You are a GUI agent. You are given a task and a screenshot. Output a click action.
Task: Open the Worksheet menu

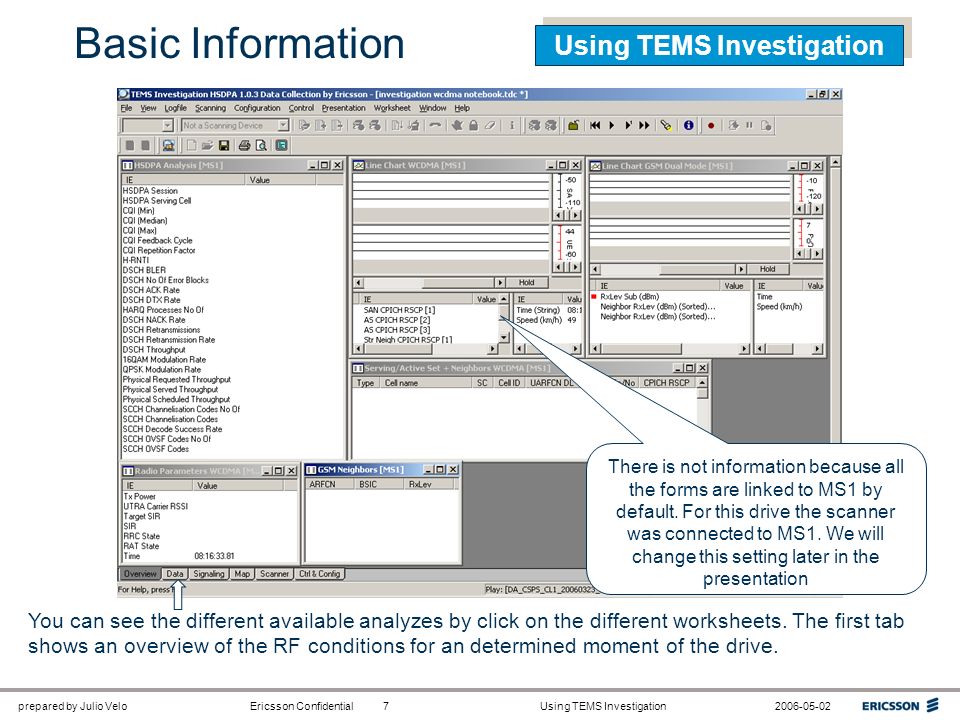click(x=392, y=108)
